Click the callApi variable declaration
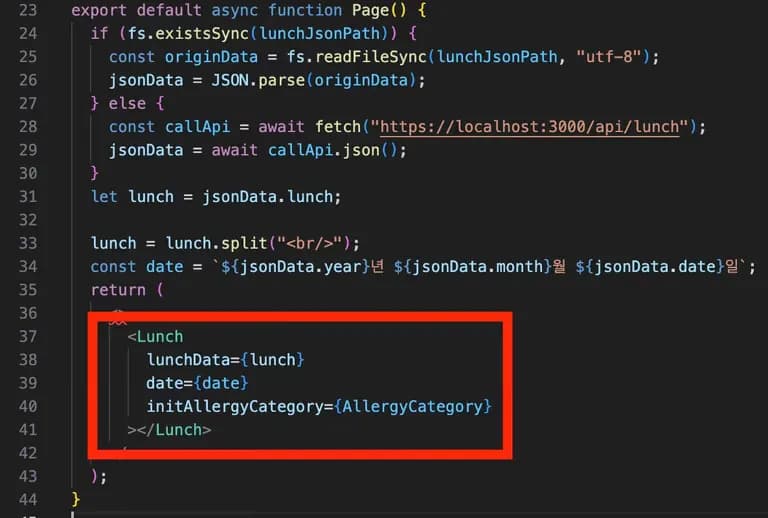The height and width of the screenshot is (518, 768). click(197, 127)
